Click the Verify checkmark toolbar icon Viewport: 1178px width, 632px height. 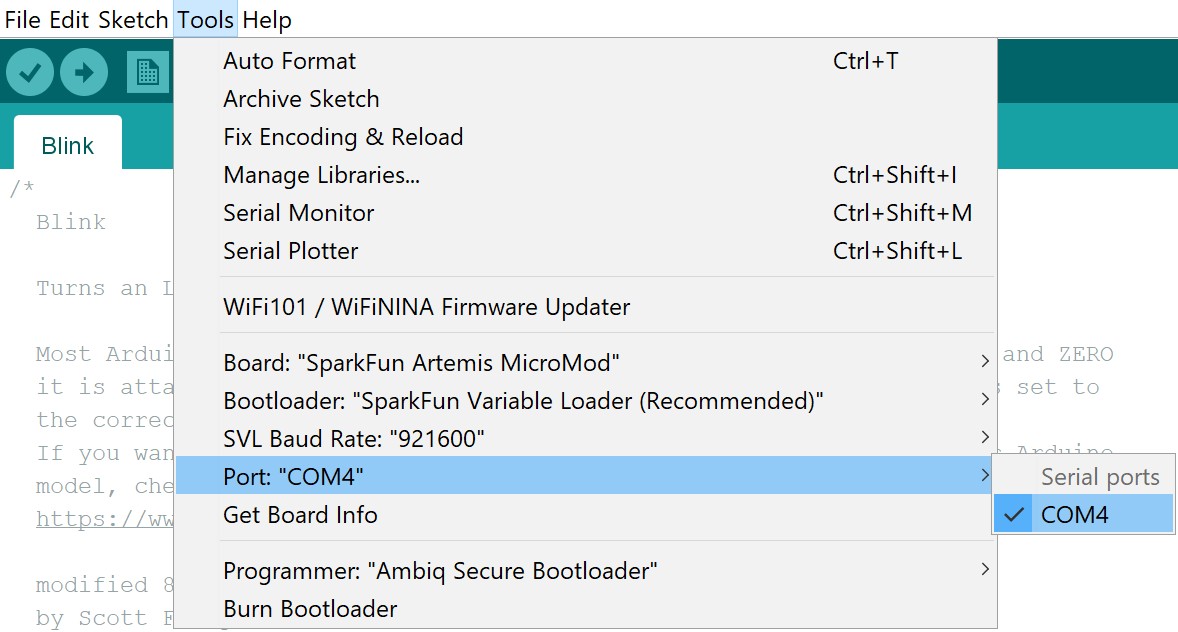[x=30, y=72]
